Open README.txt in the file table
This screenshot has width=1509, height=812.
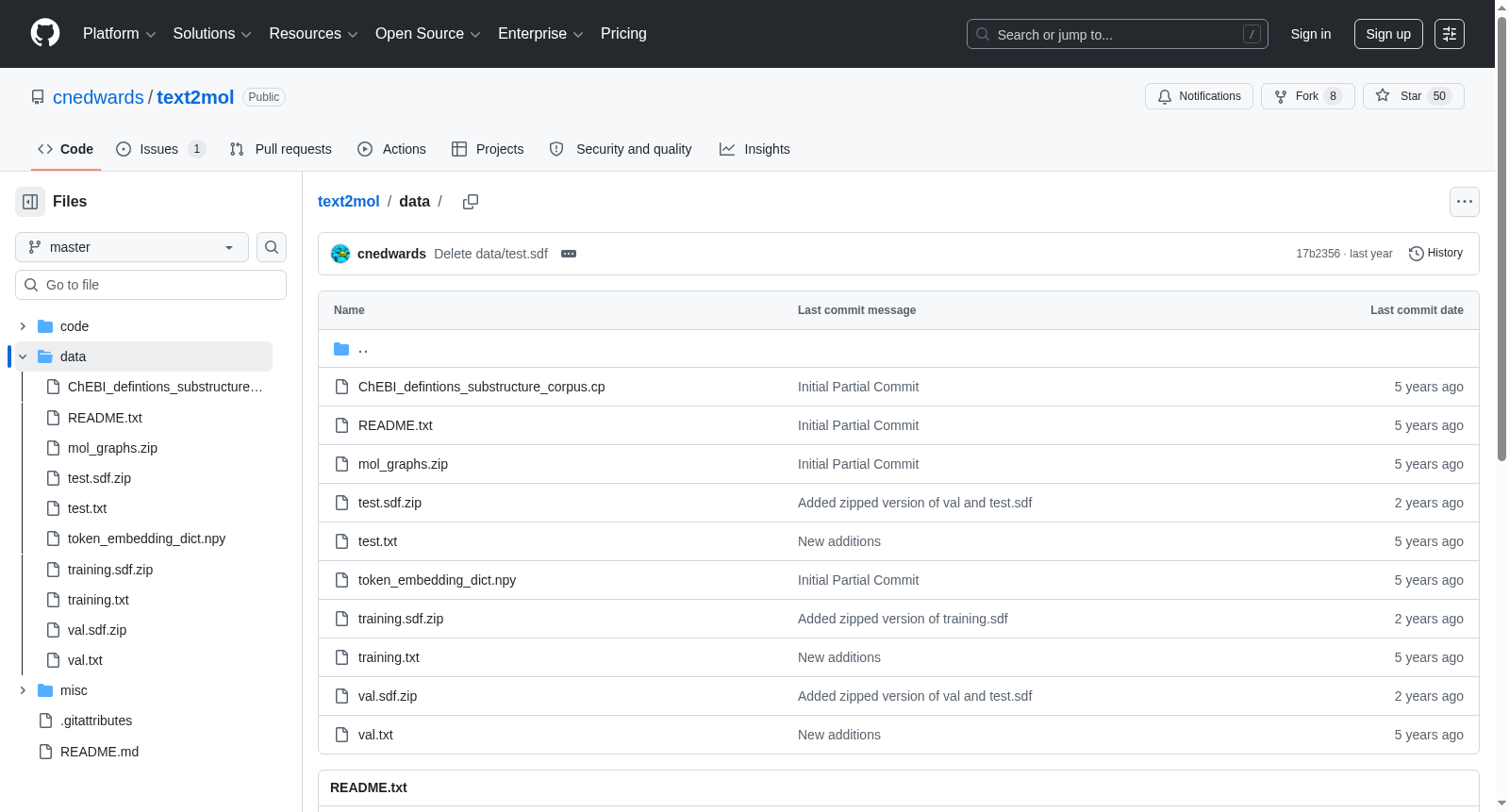[395, 425]
